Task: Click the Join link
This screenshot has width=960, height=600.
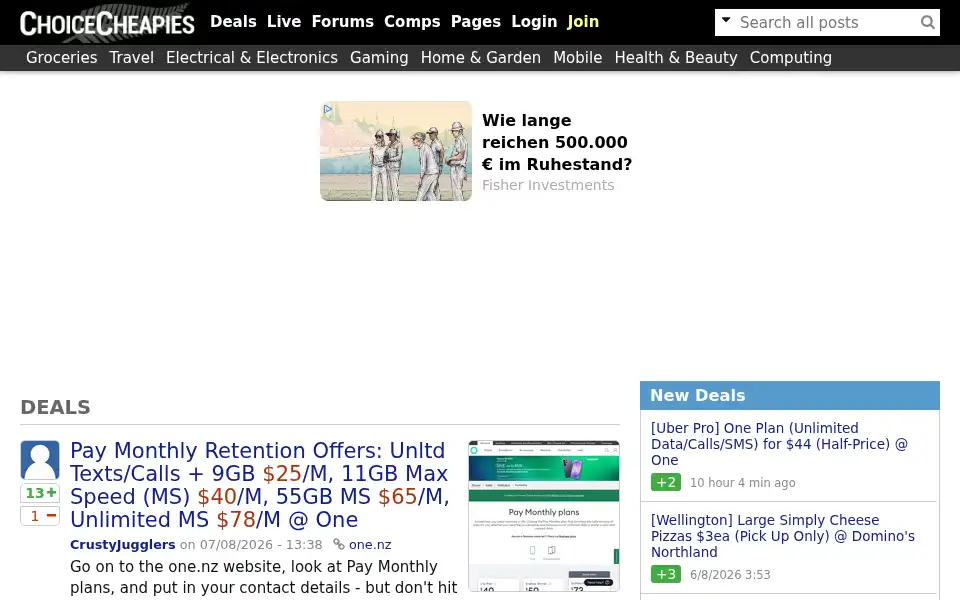Action: point(583,21)
